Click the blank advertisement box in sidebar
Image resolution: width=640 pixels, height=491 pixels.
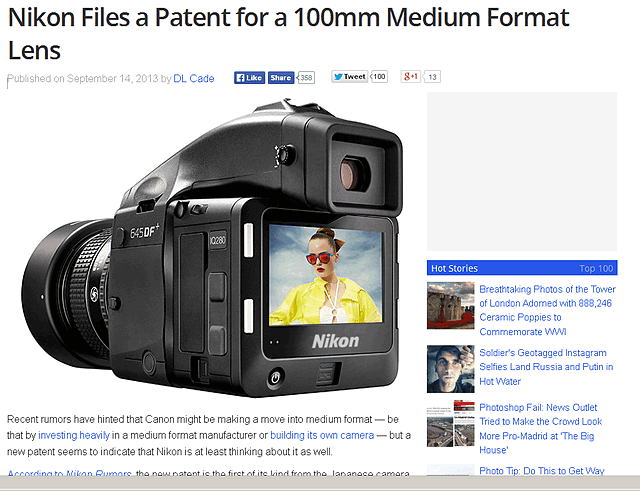[x=522, y=171]
